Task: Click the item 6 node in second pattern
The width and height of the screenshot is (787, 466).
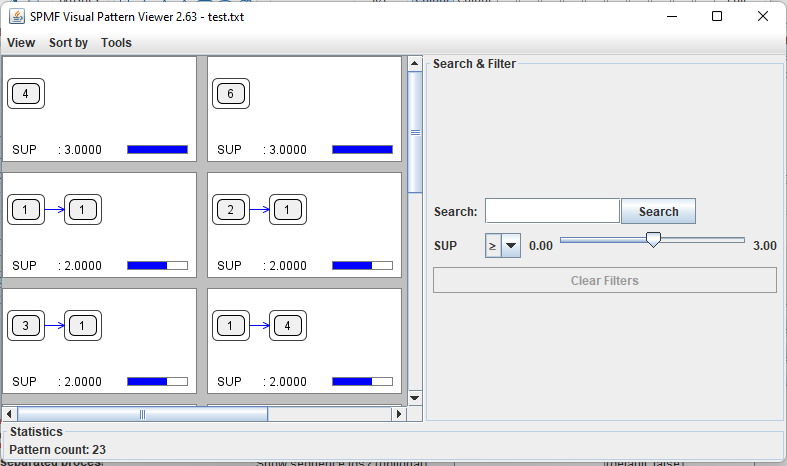Action: [231, 95]
